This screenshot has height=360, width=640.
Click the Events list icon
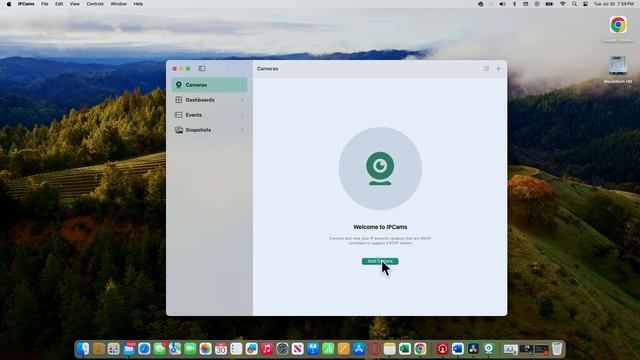click(178, 115)
